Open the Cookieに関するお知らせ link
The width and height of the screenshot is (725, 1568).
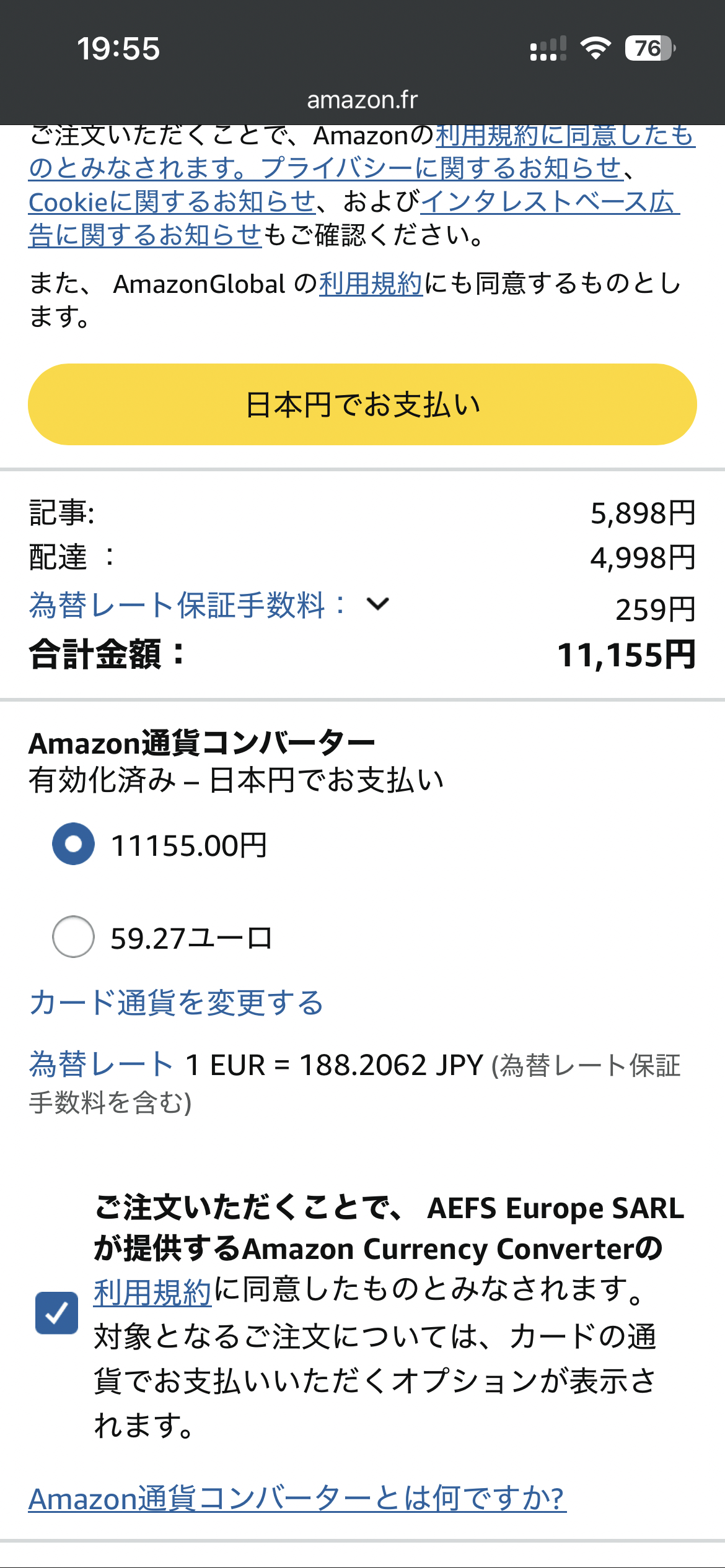pos(172,202)
